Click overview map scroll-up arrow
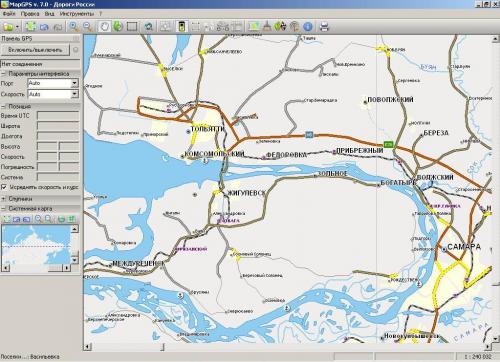 click(x=75, y=229)
